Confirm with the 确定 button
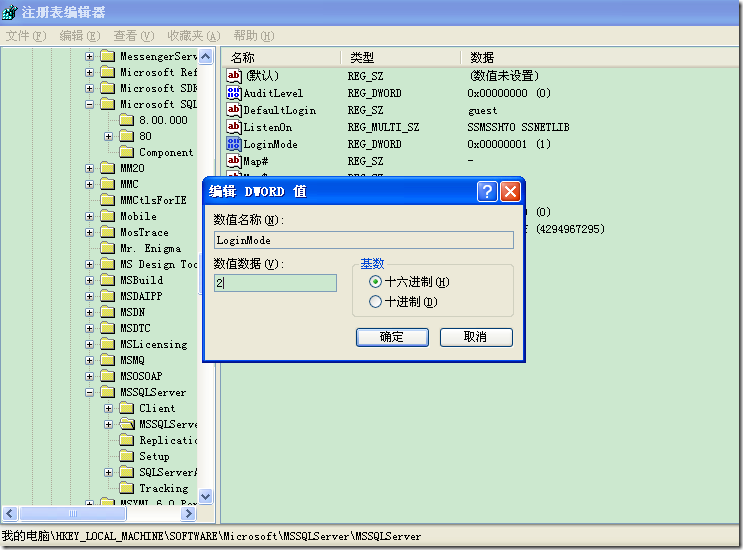This screenshot has height=550, width=743. (x=392, y=337)
